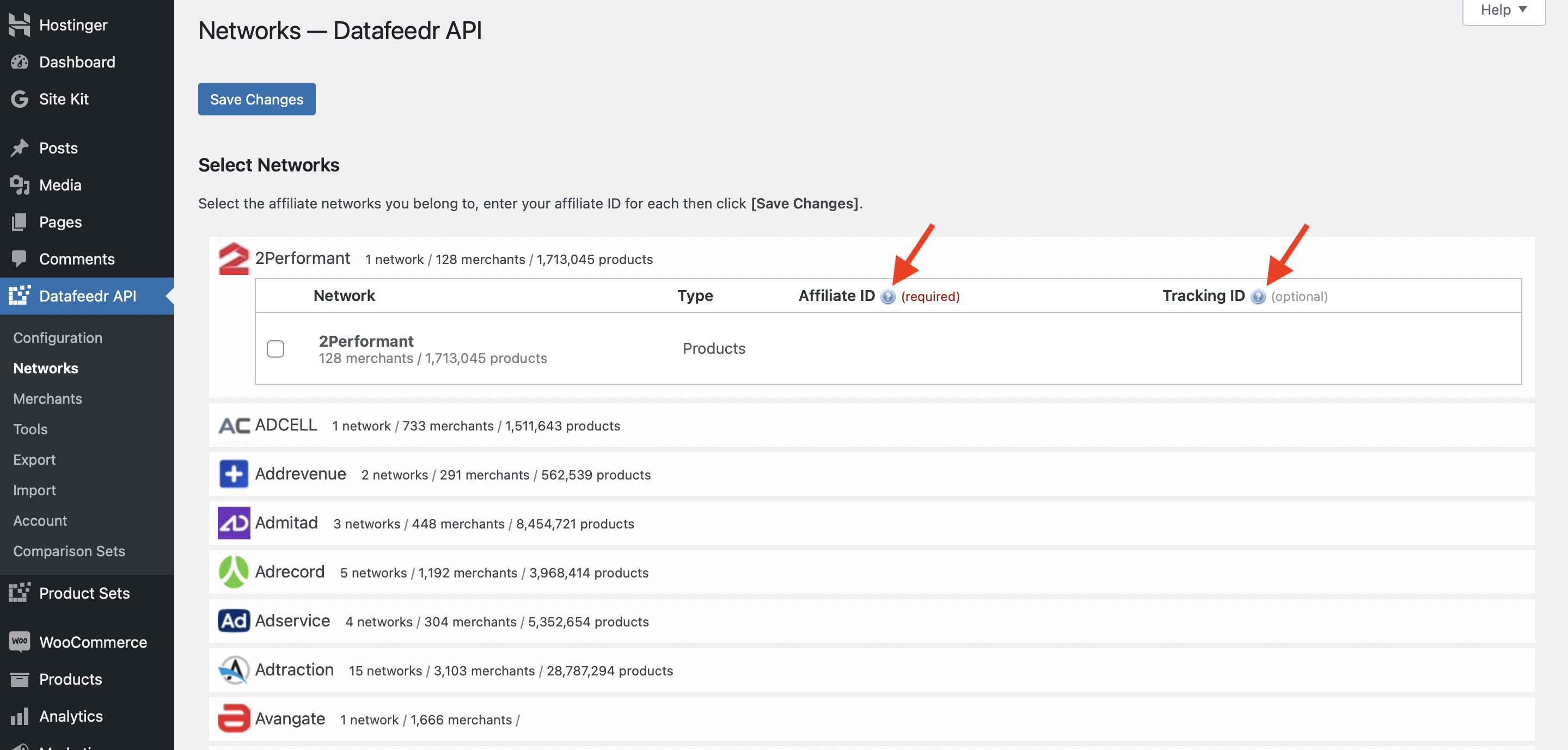Viewport: 1568px width, 750px height.
Task: Click the Products archive icon
Action: (20, 679)
